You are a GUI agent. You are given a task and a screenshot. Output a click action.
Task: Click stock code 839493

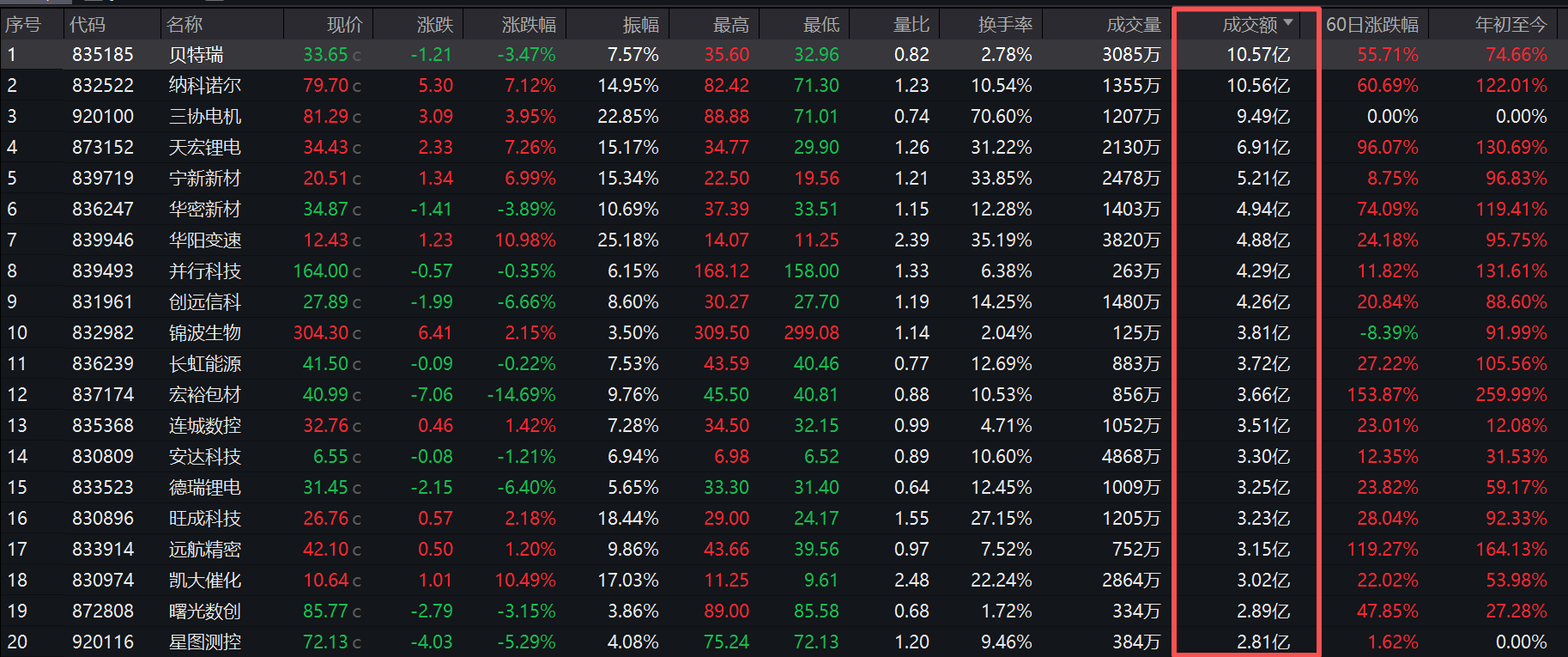[103, 271]
